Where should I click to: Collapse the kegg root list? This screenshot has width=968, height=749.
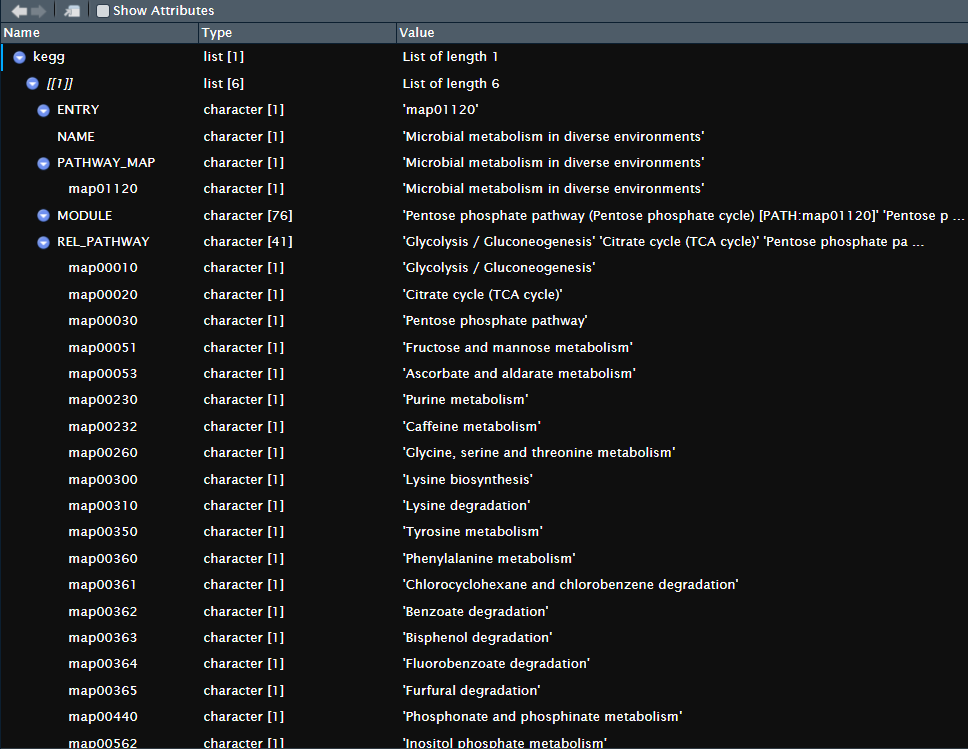pyautogui.click(x=20, y=57)
